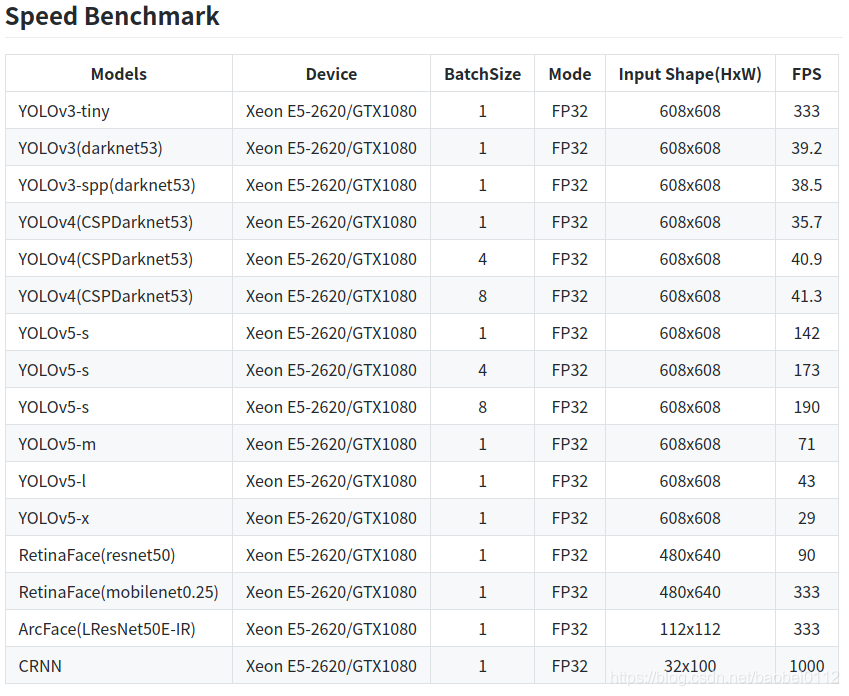
Task: Click the BatchSize column header
Action: coord(482,74)
